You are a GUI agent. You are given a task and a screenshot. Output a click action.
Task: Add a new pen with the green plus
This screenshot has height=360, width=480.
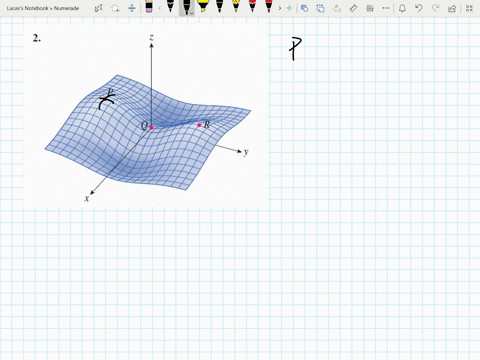289,8
